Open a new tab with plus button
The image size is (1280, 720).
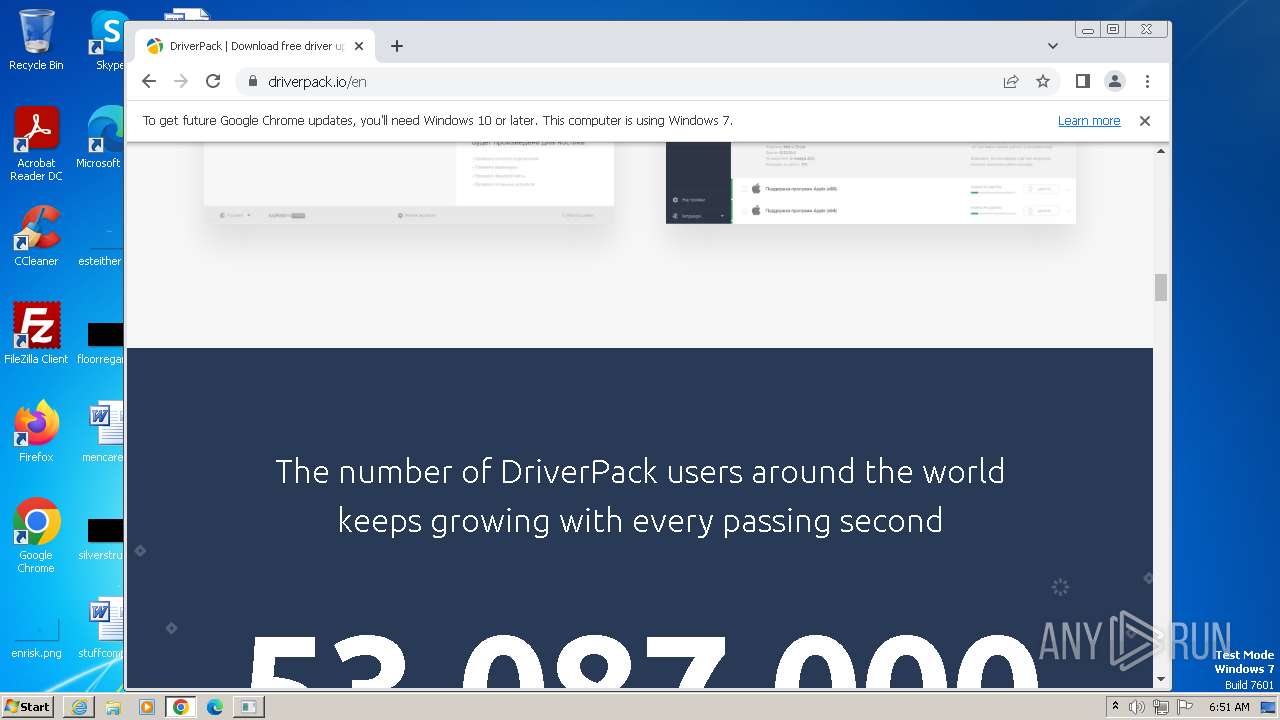(x=397, y=46)
